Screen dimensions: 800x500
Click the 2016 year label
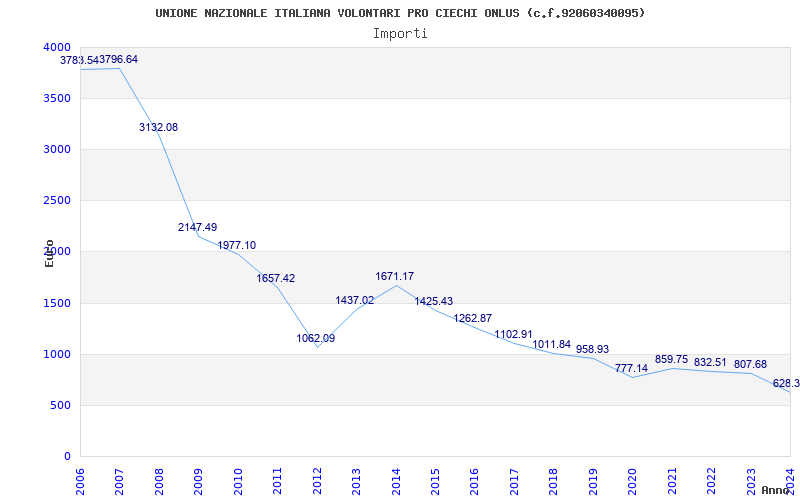[x=474, y=481]
